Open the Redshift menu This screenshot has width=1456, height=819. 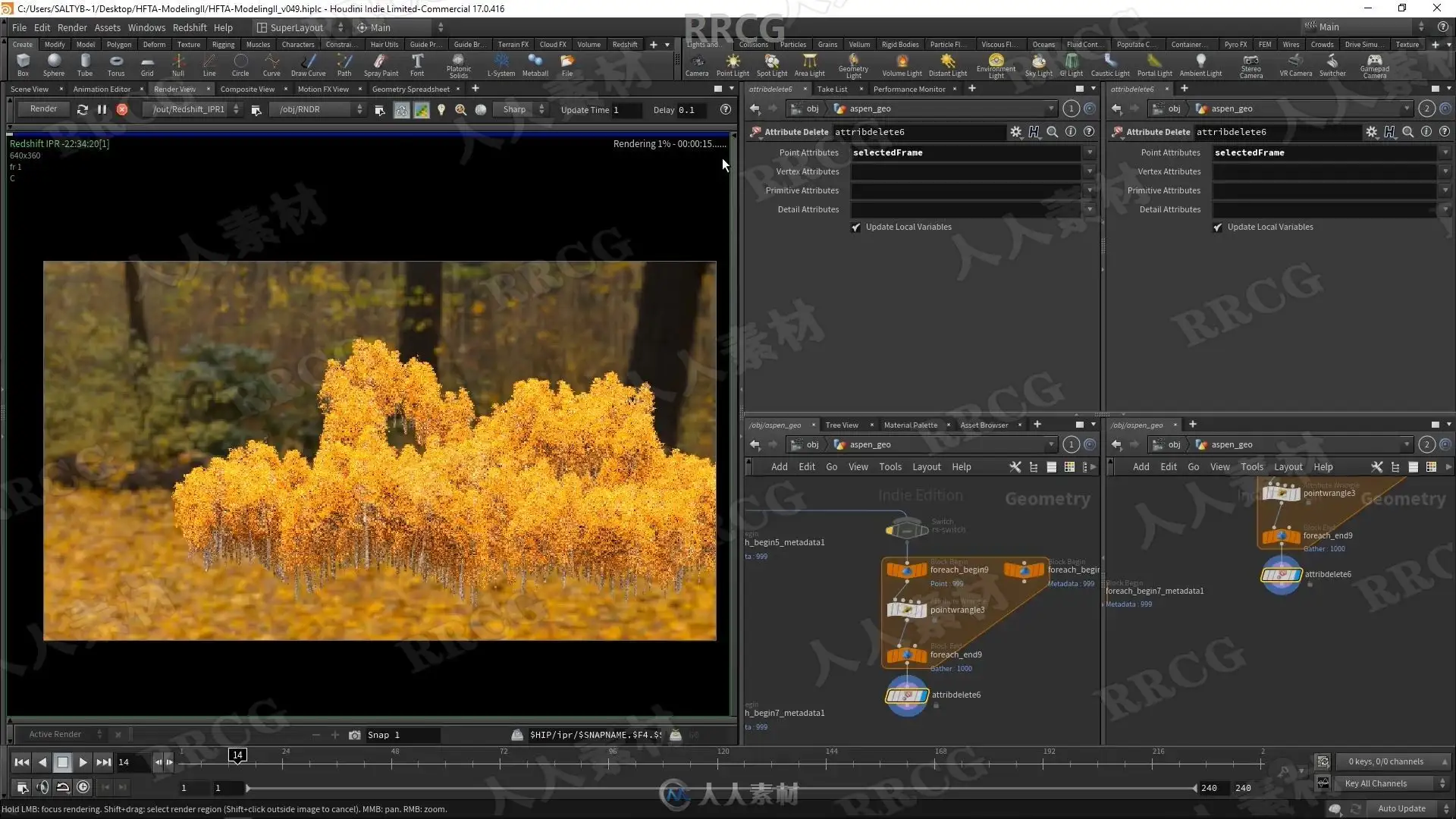tap(190, 27)
